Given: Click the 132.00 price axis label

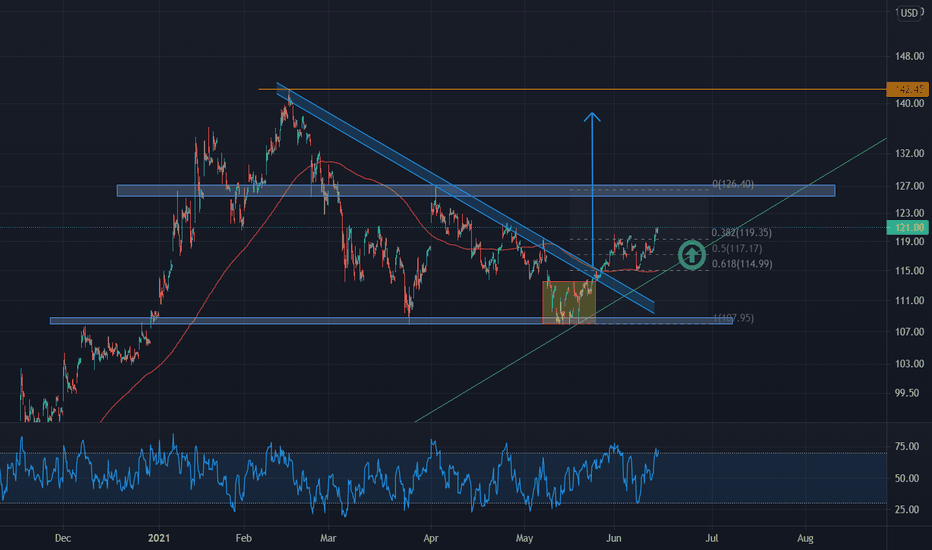Looking at the screenshot, I should point(909,153).
